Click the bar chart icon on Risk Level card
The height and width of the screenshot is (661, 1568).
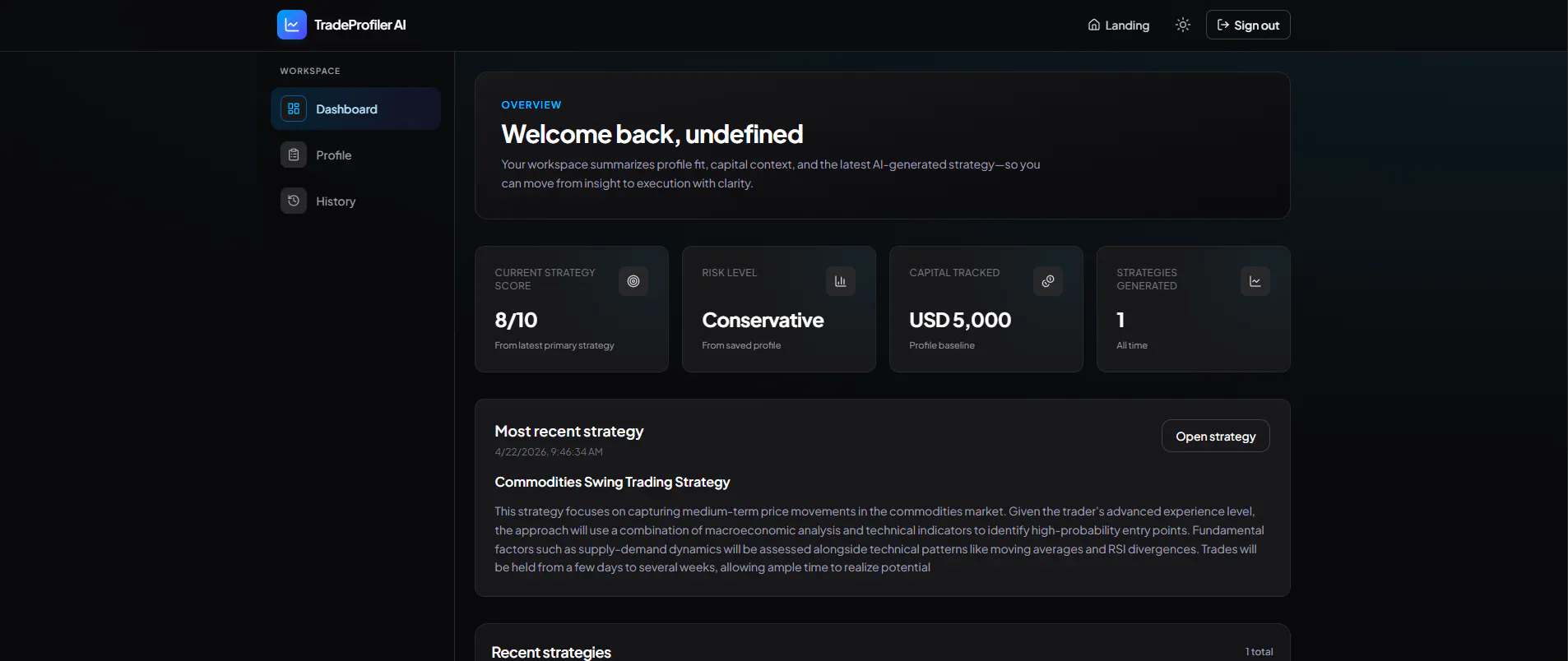[x=841, y=281]
